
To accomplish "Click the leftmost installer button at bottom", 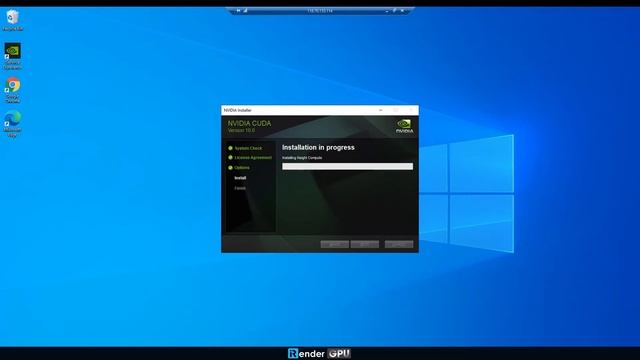I will pyautogui.click(x=335, y=244).
